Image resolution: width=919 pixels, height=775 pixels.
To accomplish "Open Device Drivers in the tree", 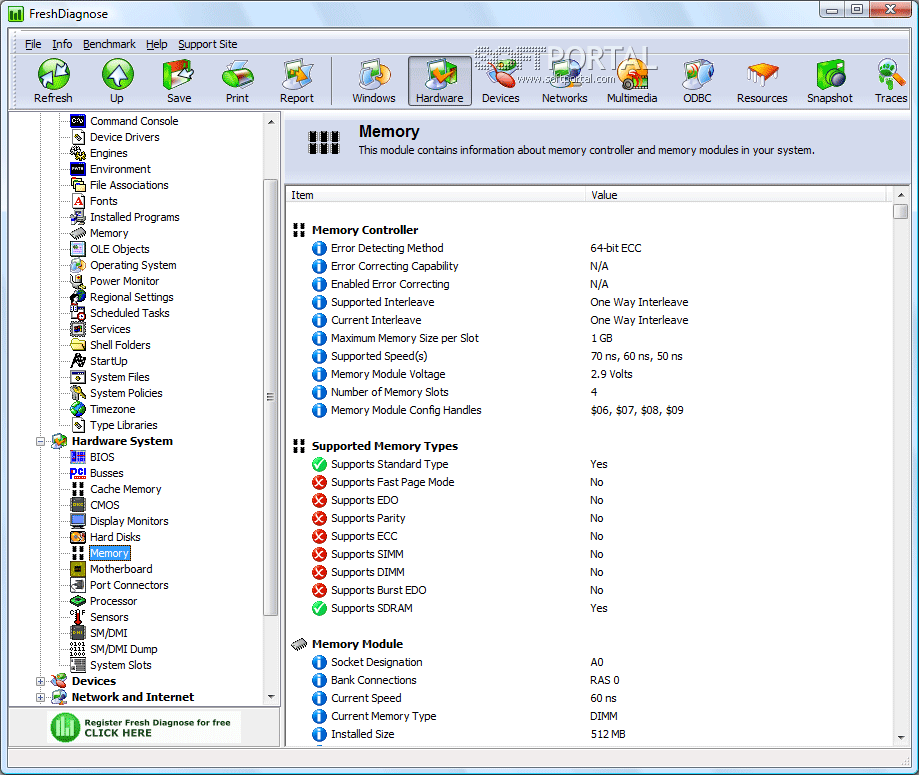I will pos(125,137).
